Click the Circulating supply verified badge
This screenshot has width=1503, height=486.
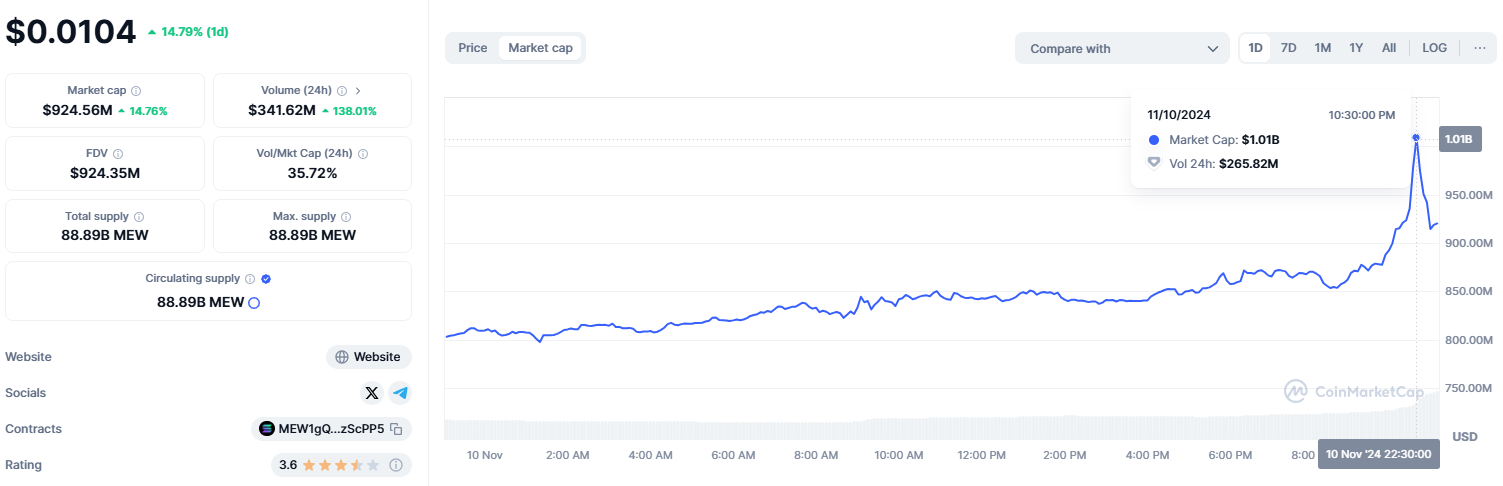tap(266, 279)
